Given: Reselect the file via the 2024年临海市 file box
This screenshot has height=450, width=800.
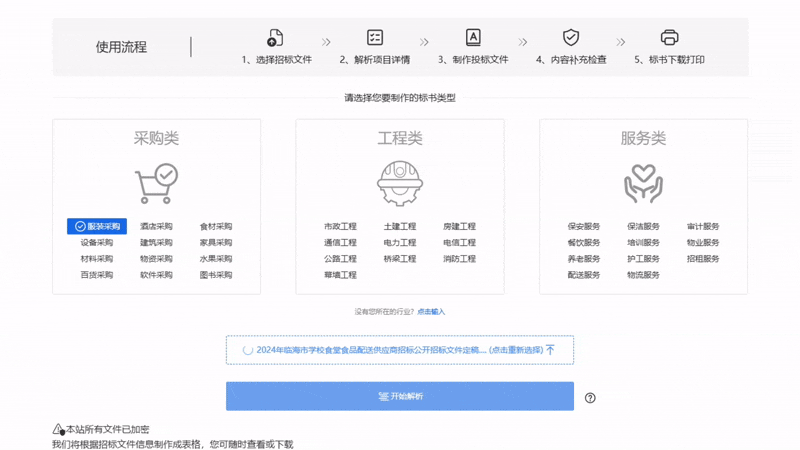Looking at the screenshot, I should pos(400,350).
